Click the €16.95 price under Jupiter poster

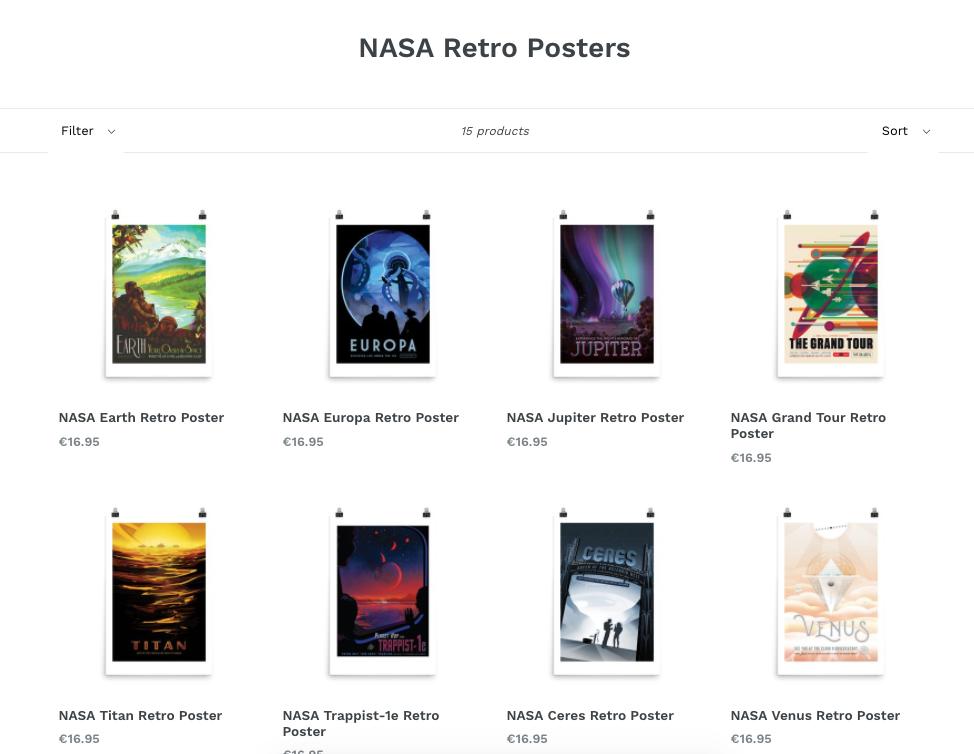tap(527, 442)
